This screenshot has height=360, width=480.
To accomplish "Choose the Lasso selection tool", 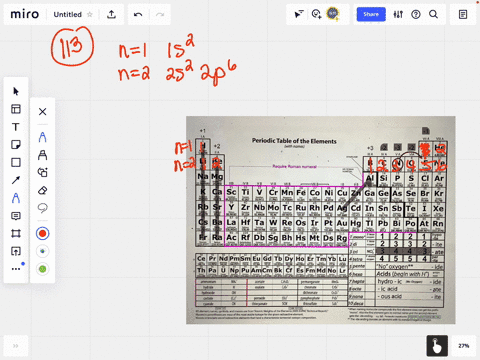I will point(42,208).
